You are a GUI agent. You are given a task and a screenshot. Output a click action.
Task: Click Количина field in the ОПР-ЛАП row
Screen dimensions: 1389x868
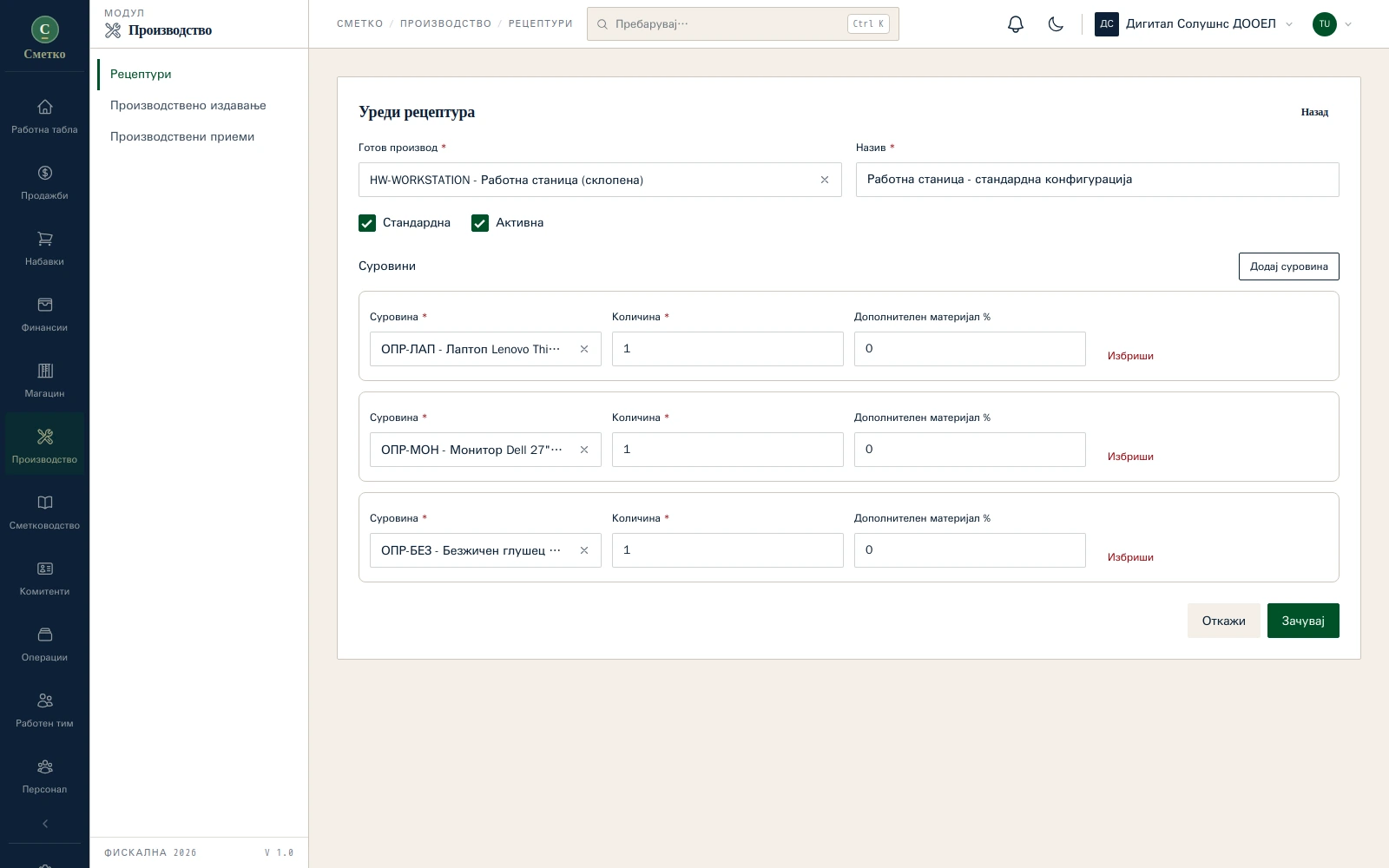(x=727, y=349)
